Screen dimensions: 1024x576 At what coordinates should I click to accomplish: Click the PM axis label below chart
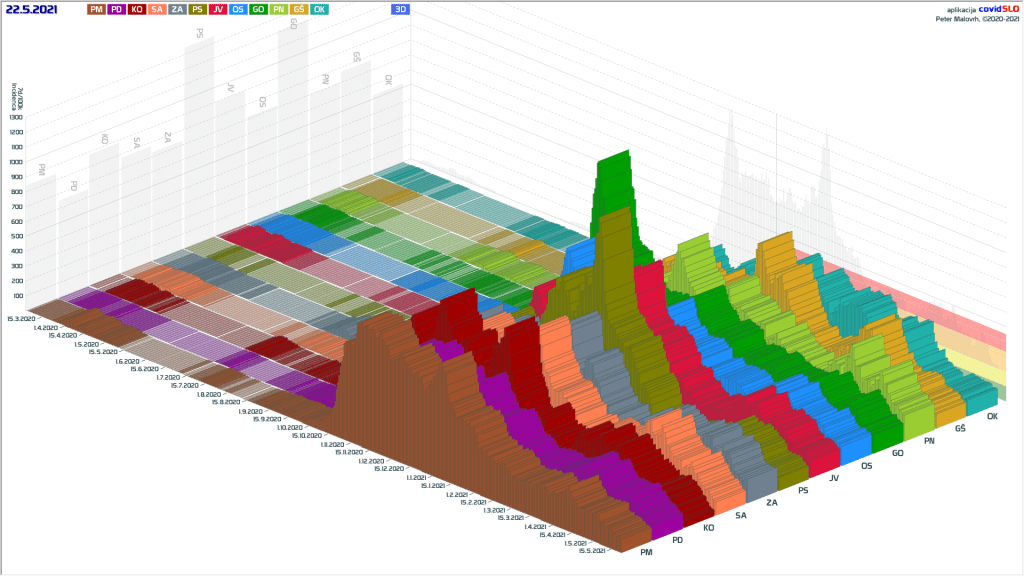[x=646, y=552]
